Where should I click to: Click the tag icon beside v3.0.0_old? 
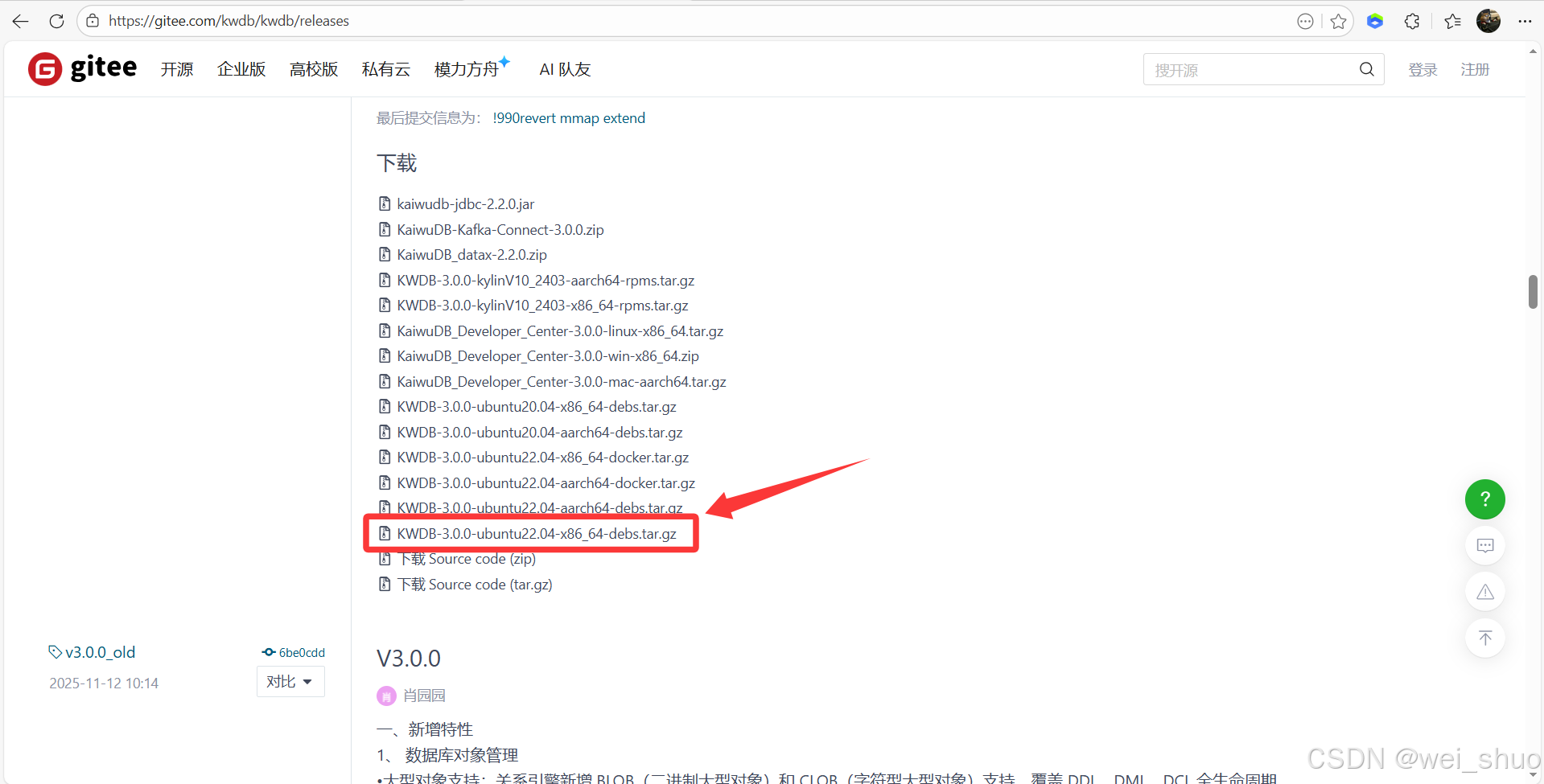pyautogui.click(x=55, y=651)
